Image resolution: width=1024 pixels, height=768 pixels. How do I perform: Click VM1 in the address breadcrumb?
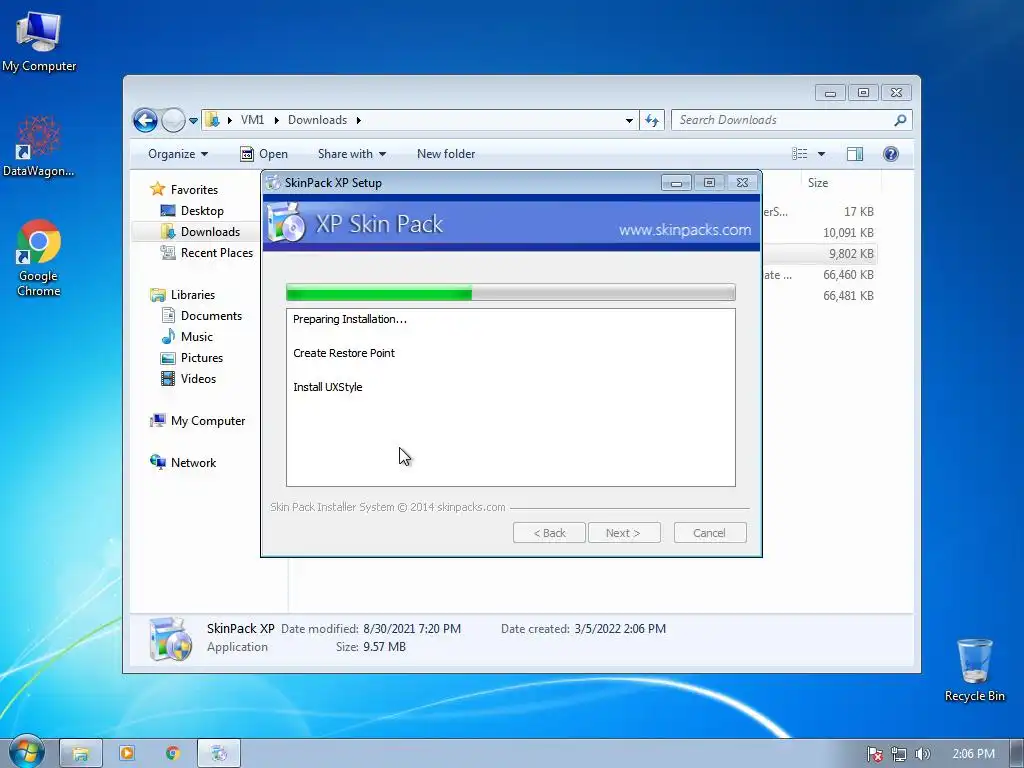252,120
